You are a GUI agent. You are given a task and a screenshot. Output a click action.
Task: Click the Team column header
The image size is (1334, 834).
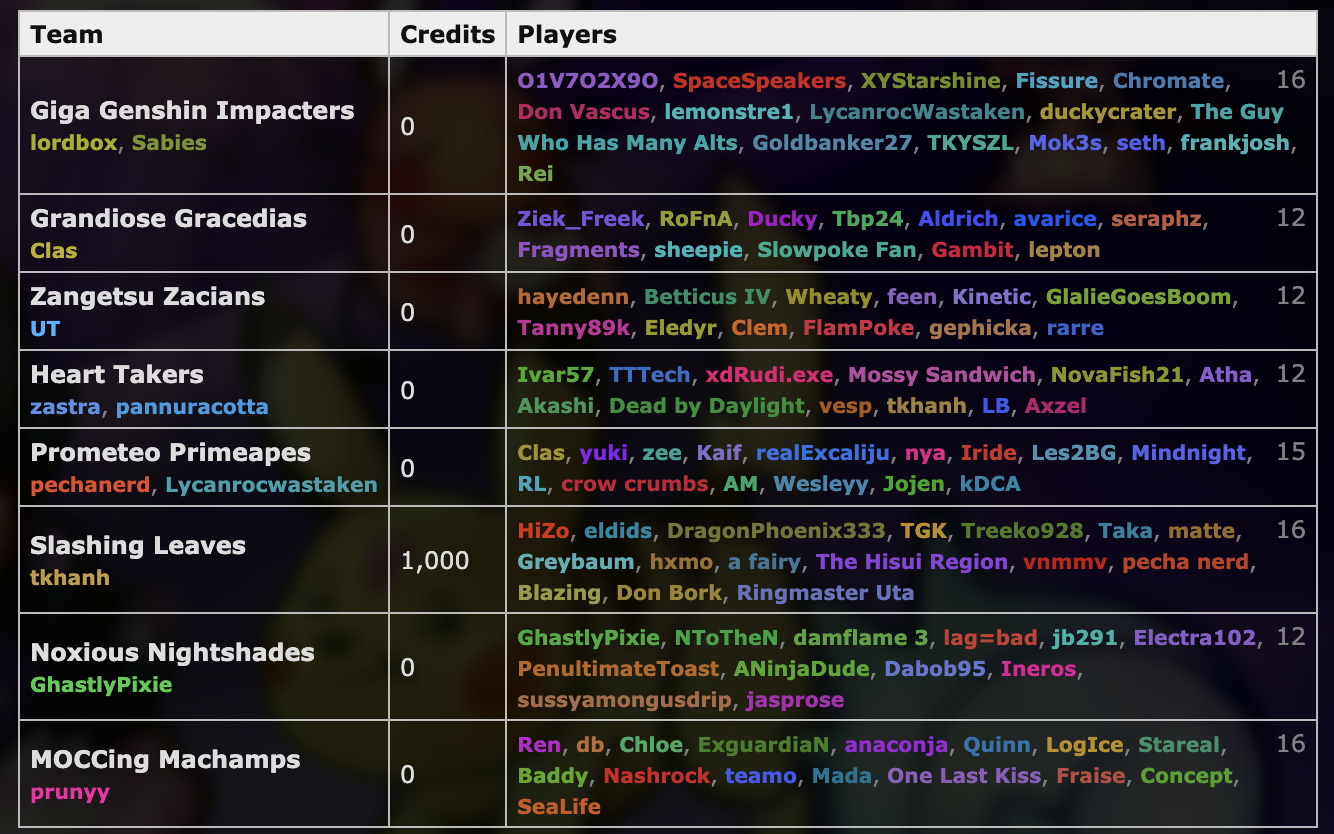[x=68, y=33]
